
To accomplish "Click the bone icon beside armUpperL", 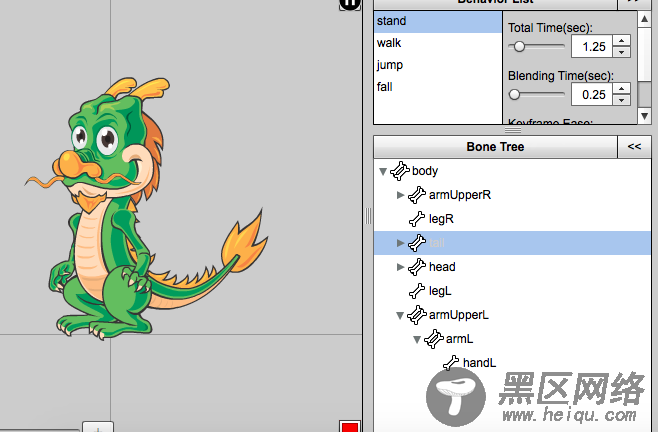I will [417, 315].
